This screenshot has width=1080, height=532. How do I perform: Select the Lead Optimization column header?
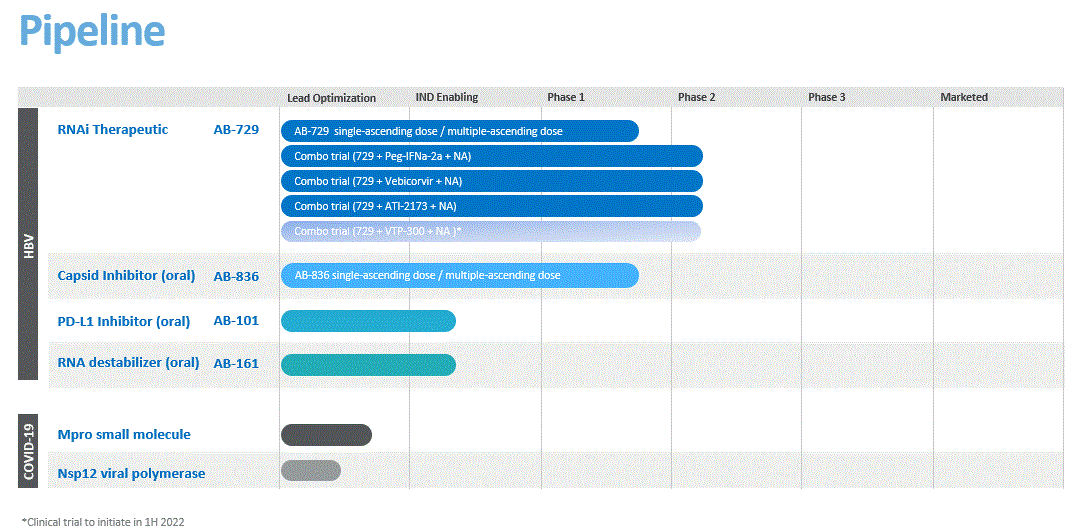click(331, 98)
